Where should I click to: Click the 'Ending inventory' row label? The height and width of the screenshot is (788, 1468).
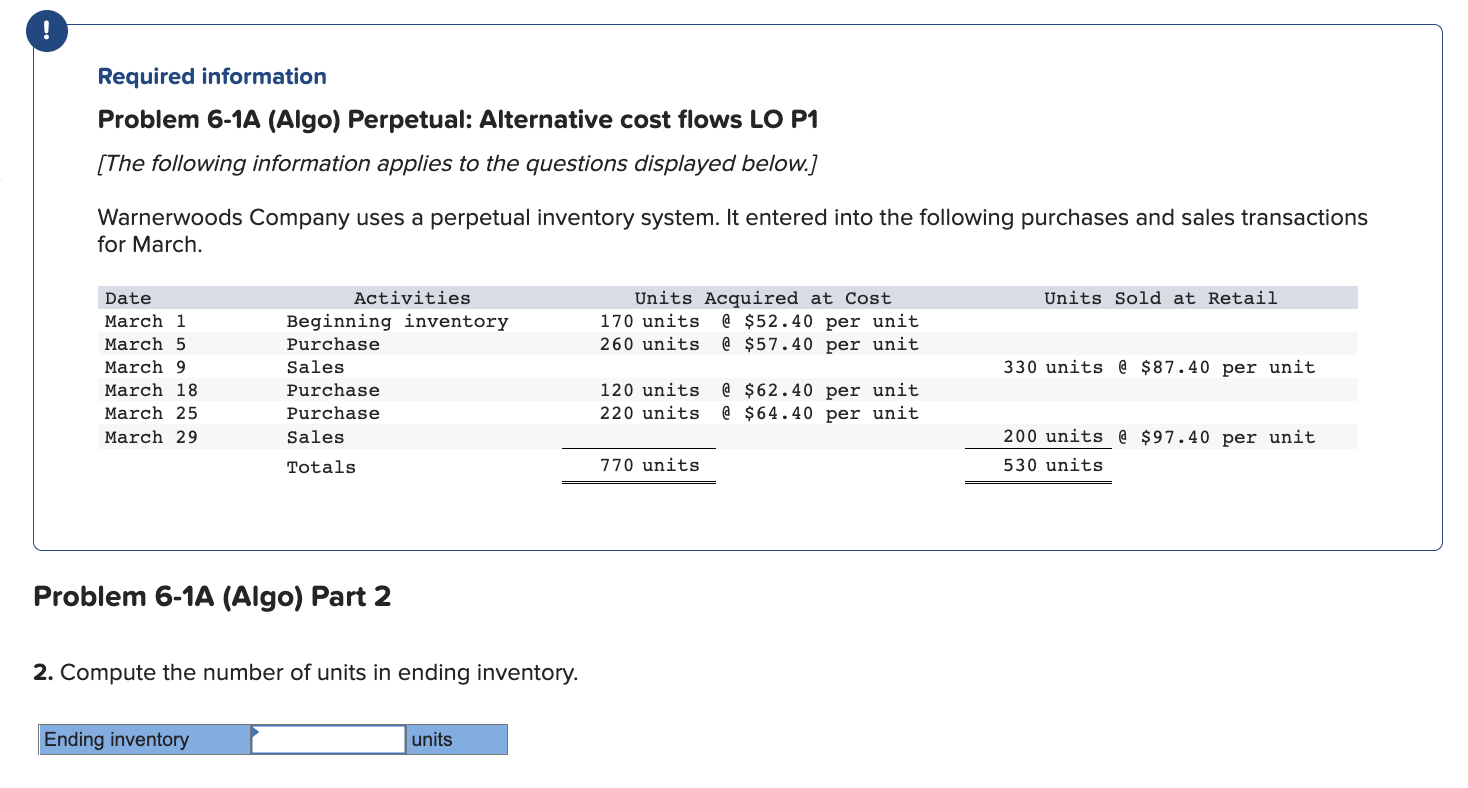click(x=145, y=740)
